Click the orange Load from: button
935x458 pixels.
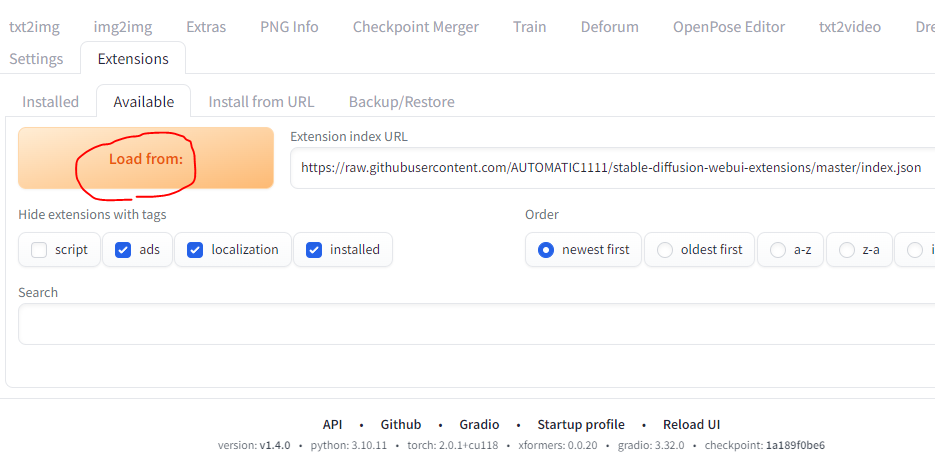pos(146,158)
